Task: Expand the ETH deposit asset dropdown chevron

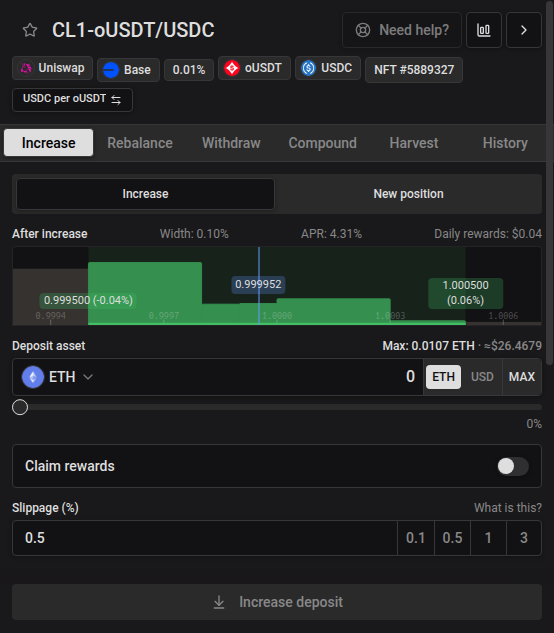Action: 88,377
